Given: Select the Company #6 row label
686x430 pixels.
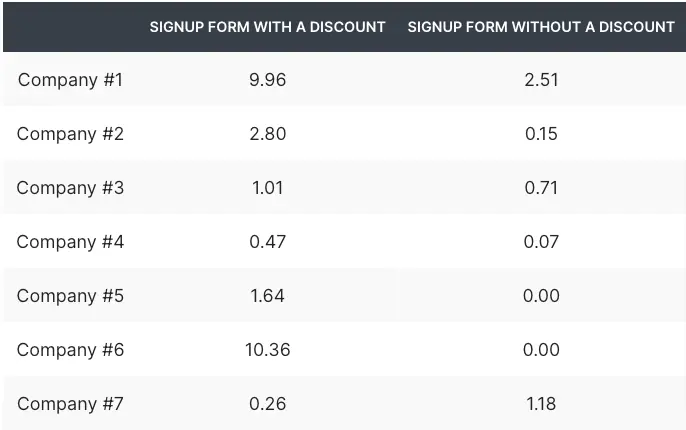Looking at the screenshot, I should [70, 350].
